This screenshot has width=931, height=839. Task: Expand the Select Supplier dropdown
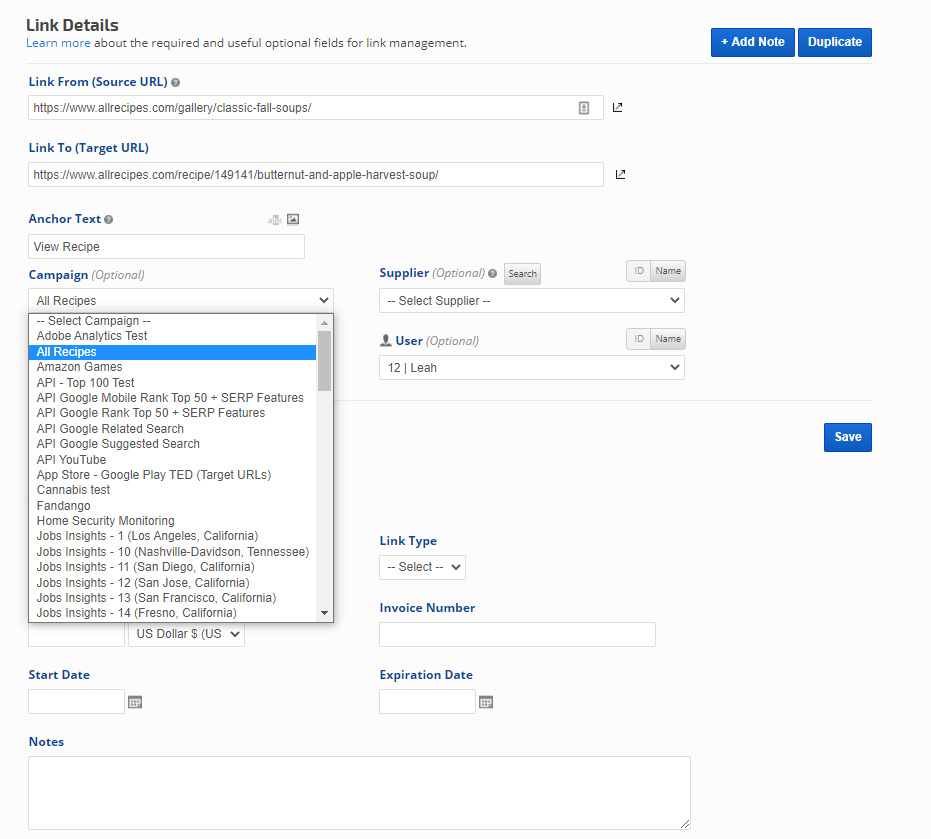[x=531, y=300]
